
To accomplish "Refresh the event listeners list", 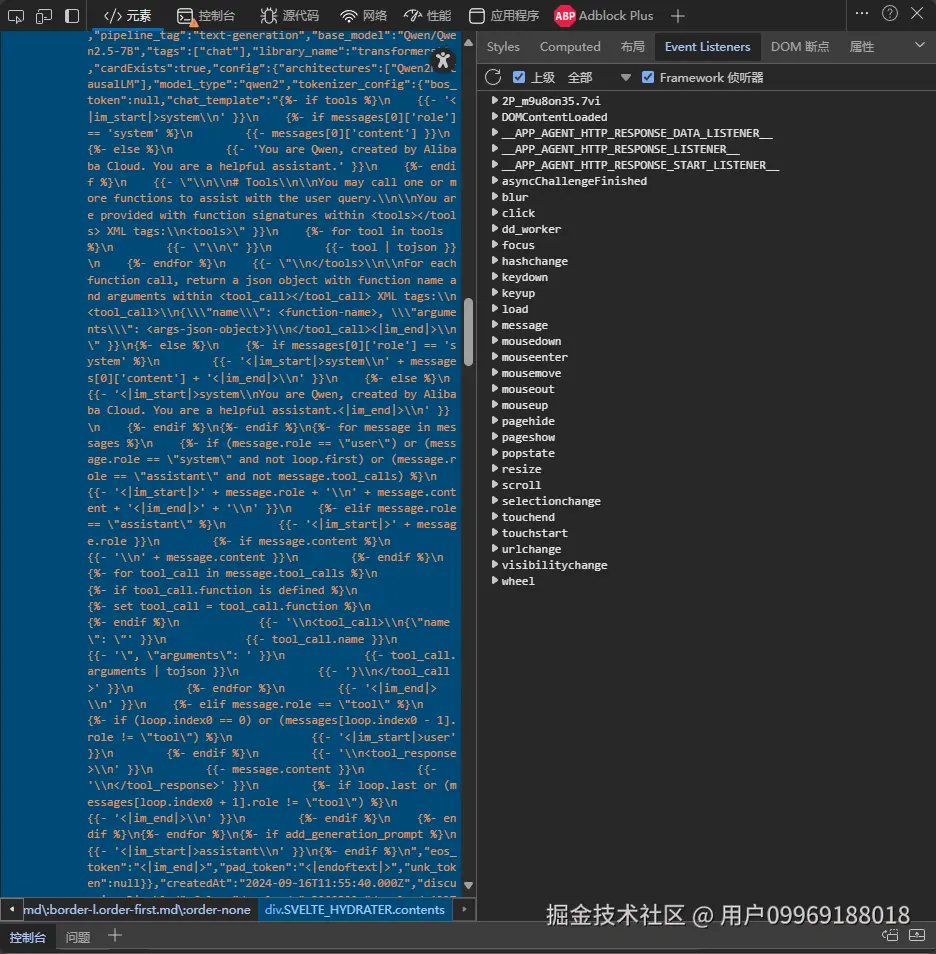I will [493, 77].
